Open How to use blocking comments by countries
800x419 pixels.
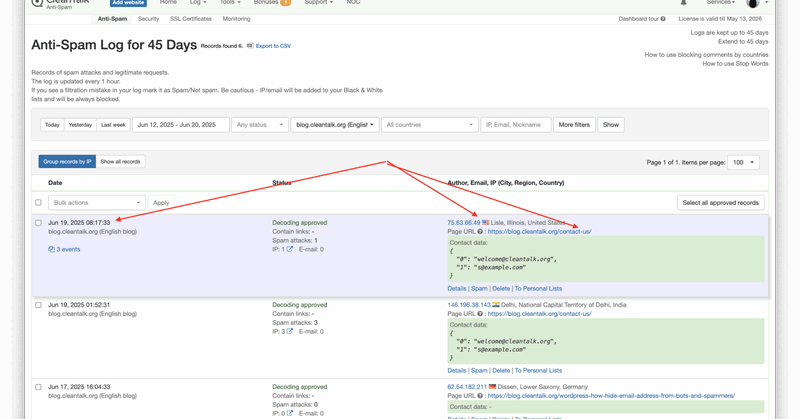coord(706,55)
